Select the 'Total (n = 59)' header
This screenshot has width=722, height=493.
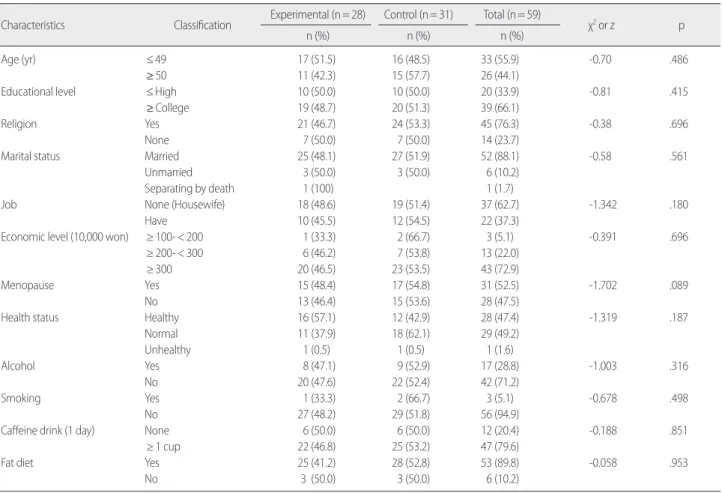[512, 15]
